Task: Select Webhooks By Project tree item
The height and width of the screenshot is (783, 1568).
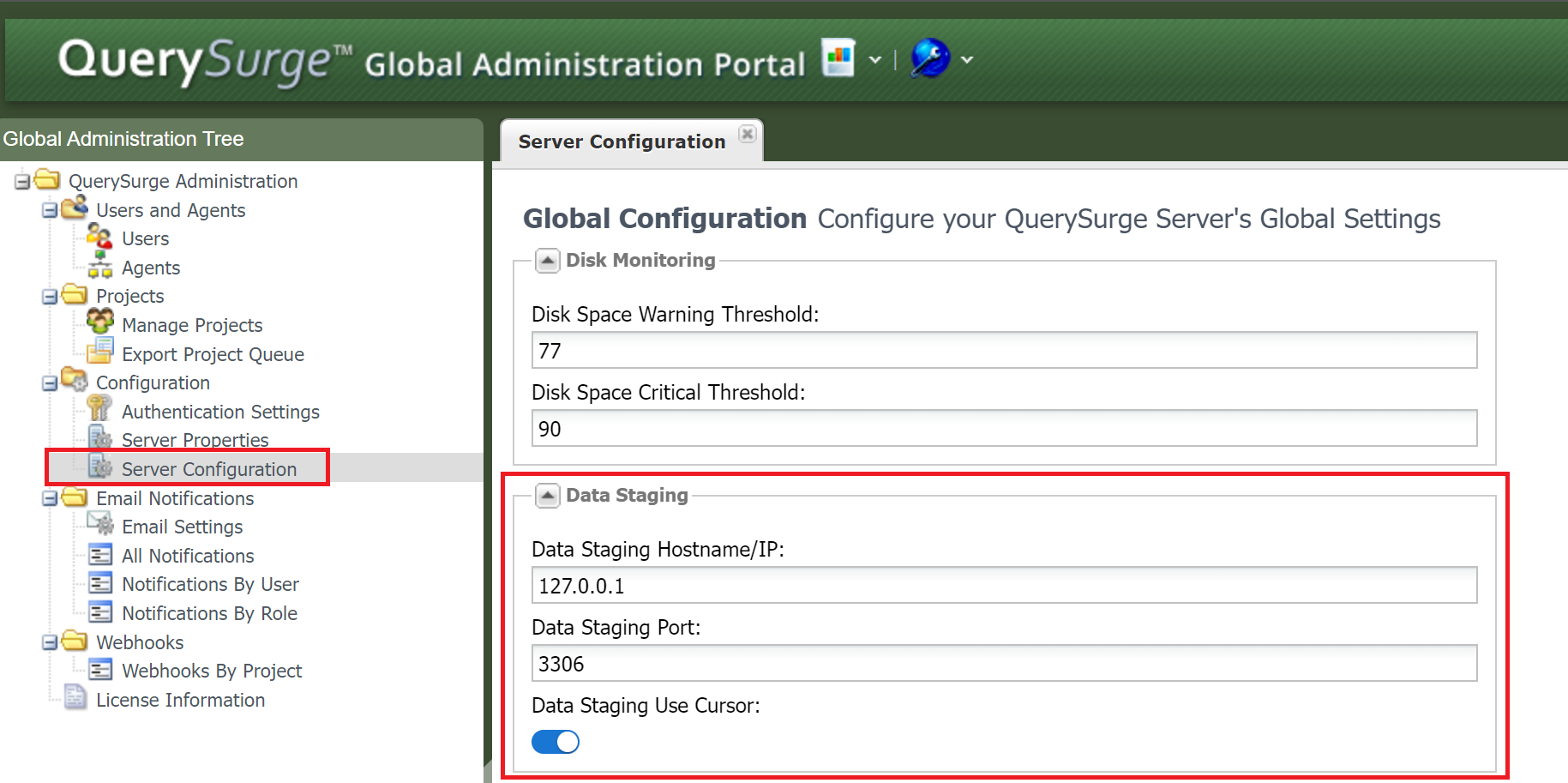Action: pos(212,671)
